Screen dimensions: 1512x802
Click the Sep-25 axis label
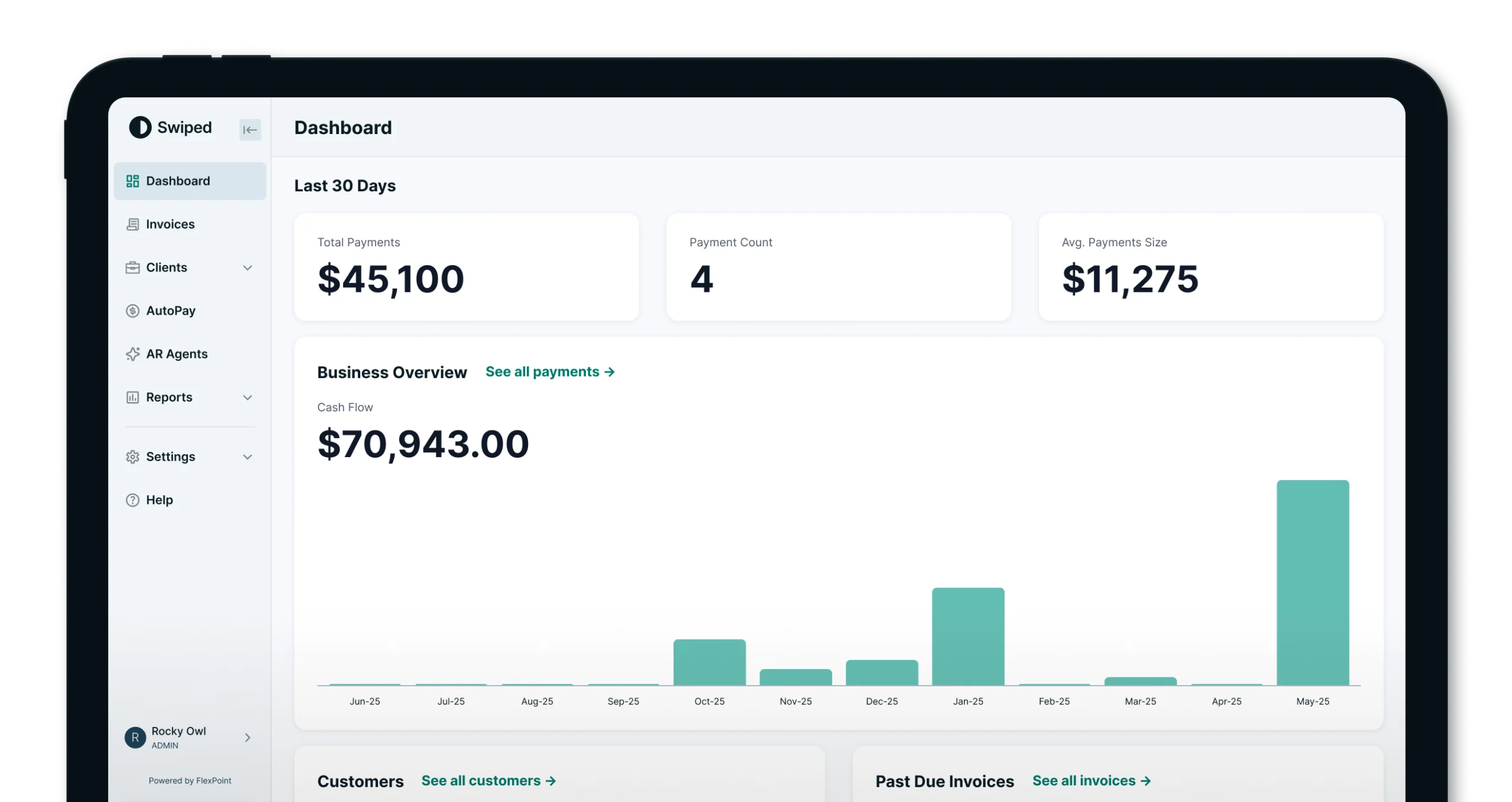coord(623,701)
